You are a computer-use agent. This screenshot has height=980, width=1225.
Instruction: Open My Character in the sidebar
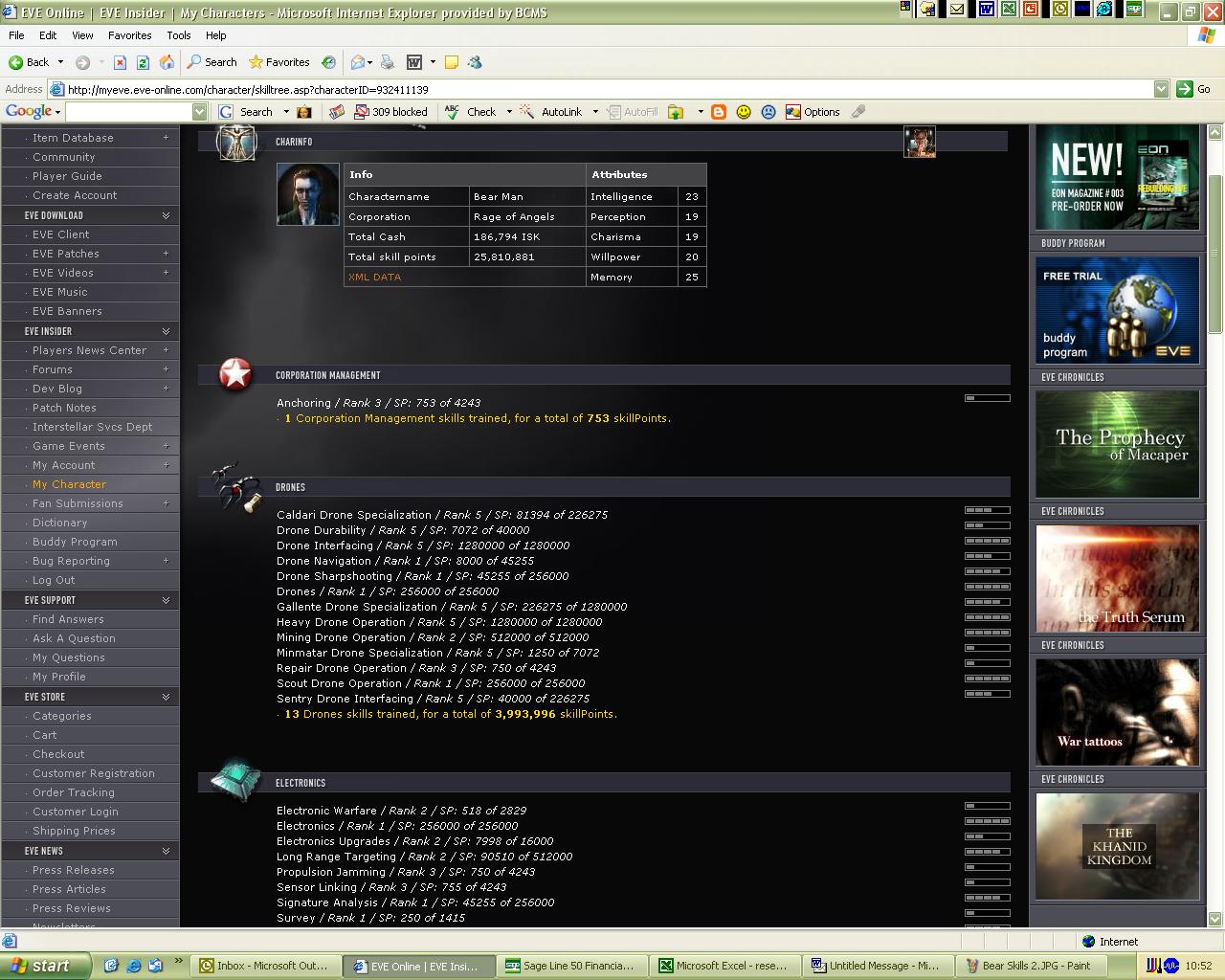tap(69, 484)
